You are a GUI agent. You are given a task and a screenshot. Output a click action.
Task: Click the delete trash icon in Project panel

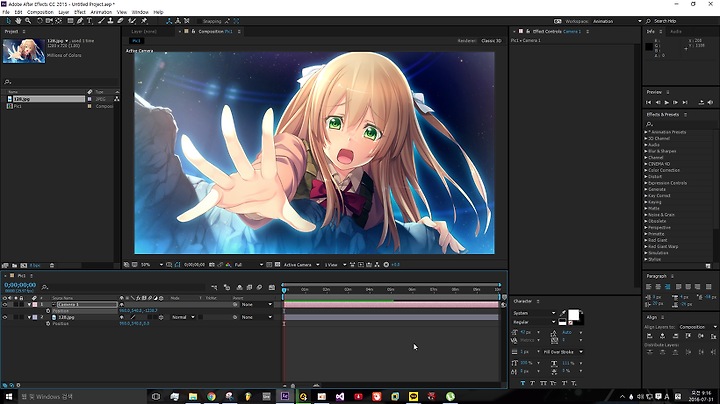click(52, 265)
